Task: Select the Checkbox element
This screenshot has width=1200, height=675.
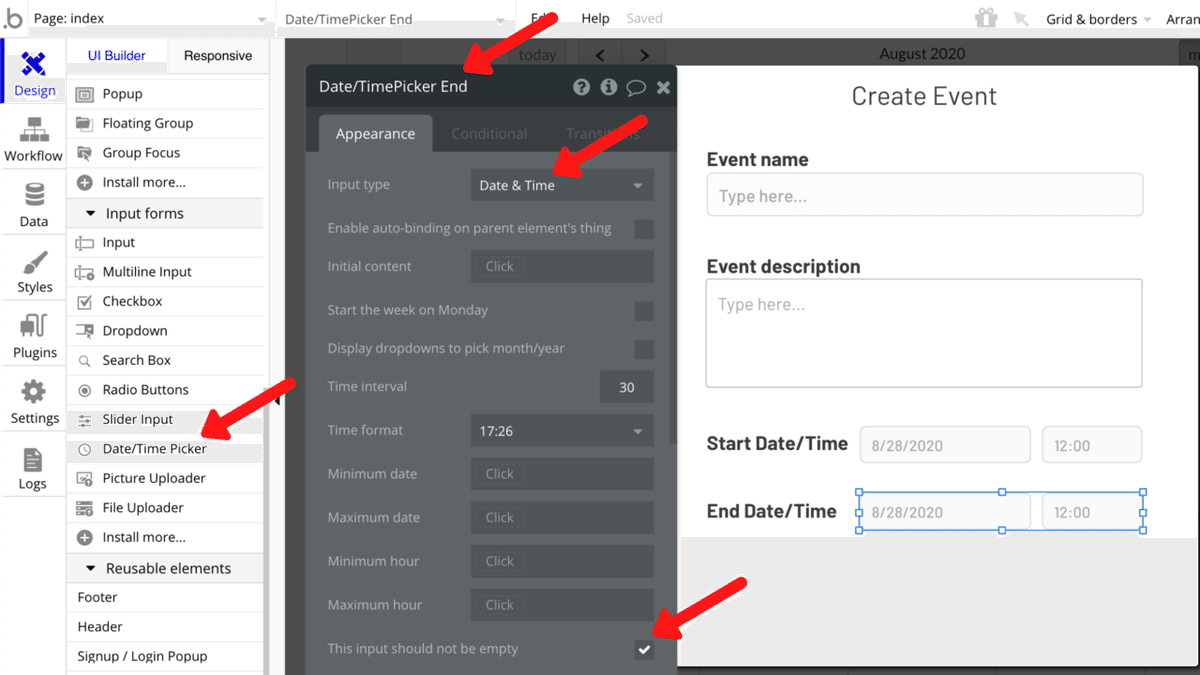Action: coord(166,301)
